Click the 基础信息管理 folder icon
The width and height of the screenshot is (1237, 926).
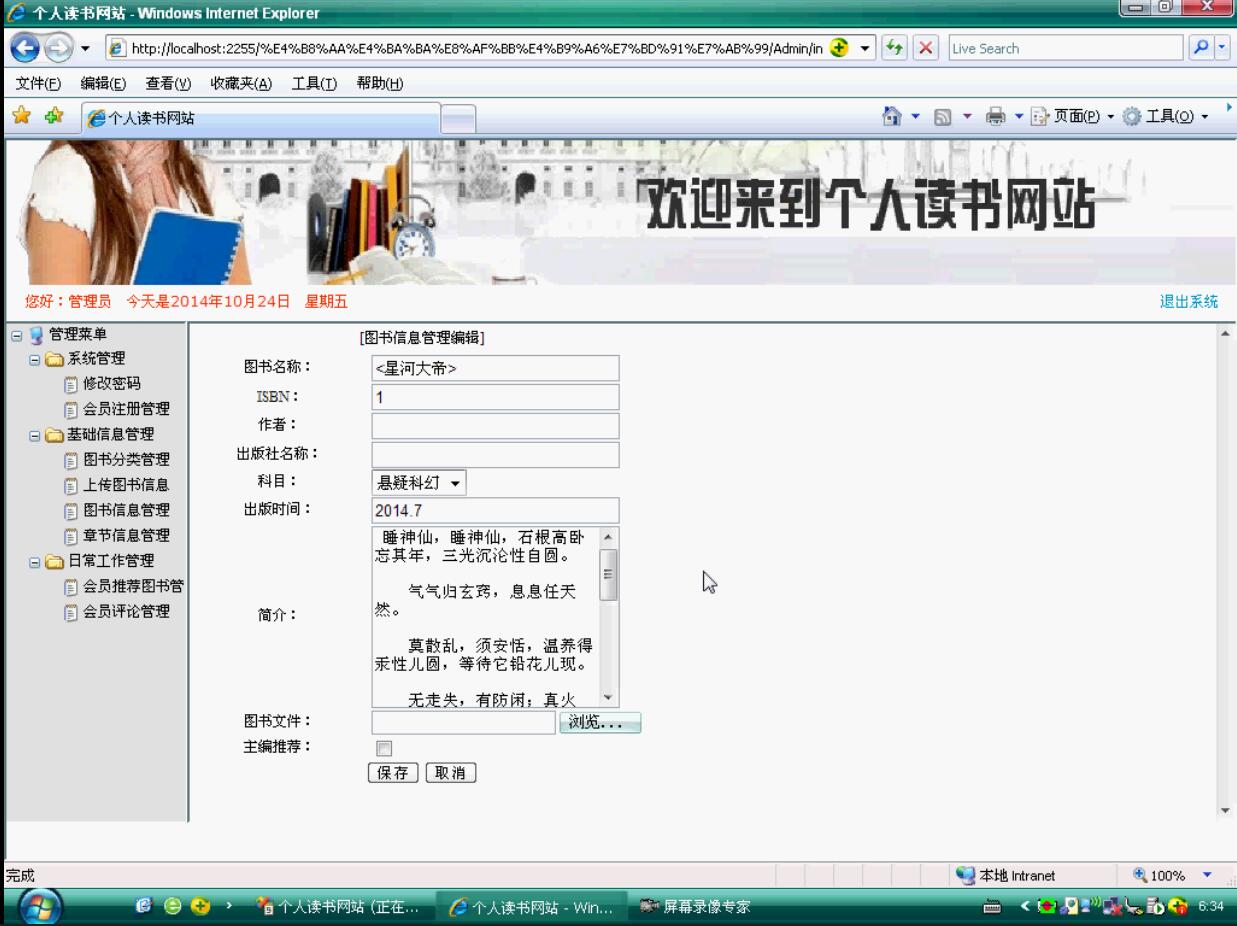coord(56,435)
